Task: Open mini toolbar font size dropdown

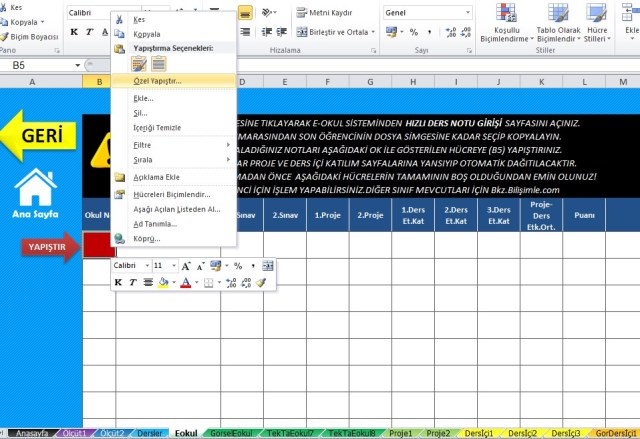Action: tap(173, 266)
